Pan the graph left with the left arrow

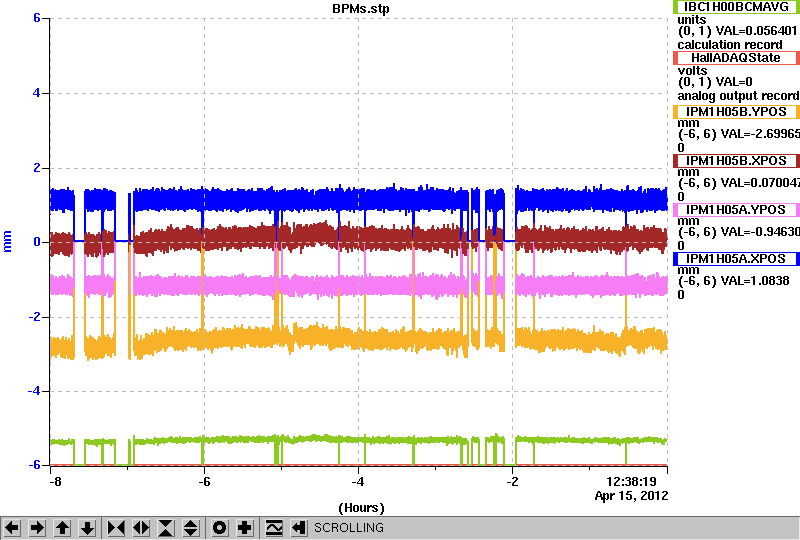(x=12, y=528)
